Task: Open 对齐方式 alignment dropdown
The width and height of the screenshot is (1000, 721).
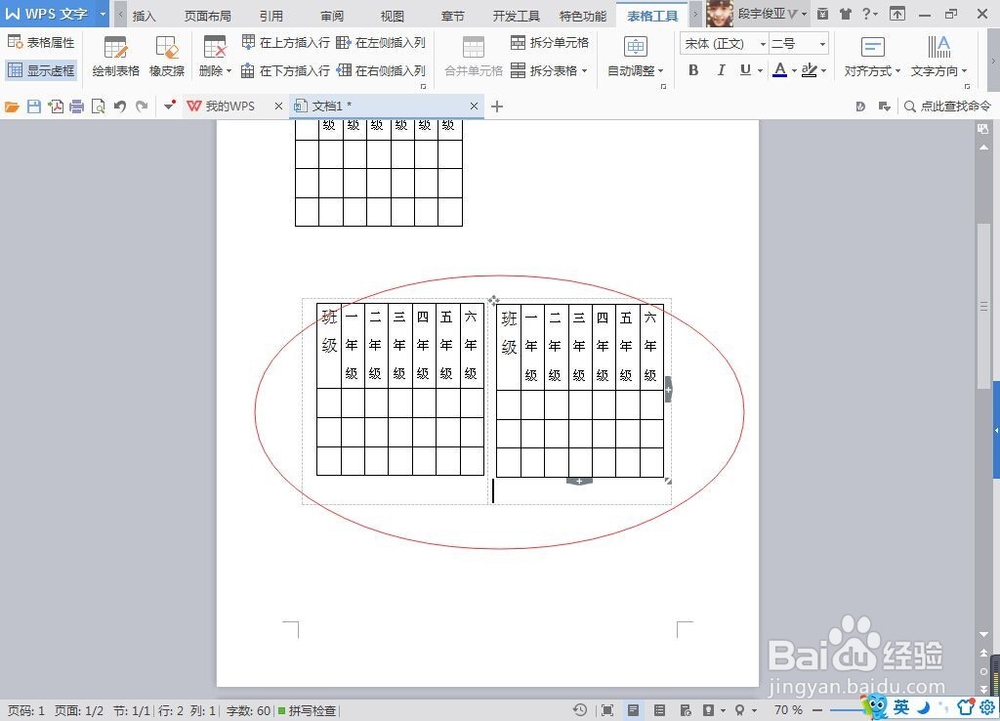Action: tap(872, 57)
